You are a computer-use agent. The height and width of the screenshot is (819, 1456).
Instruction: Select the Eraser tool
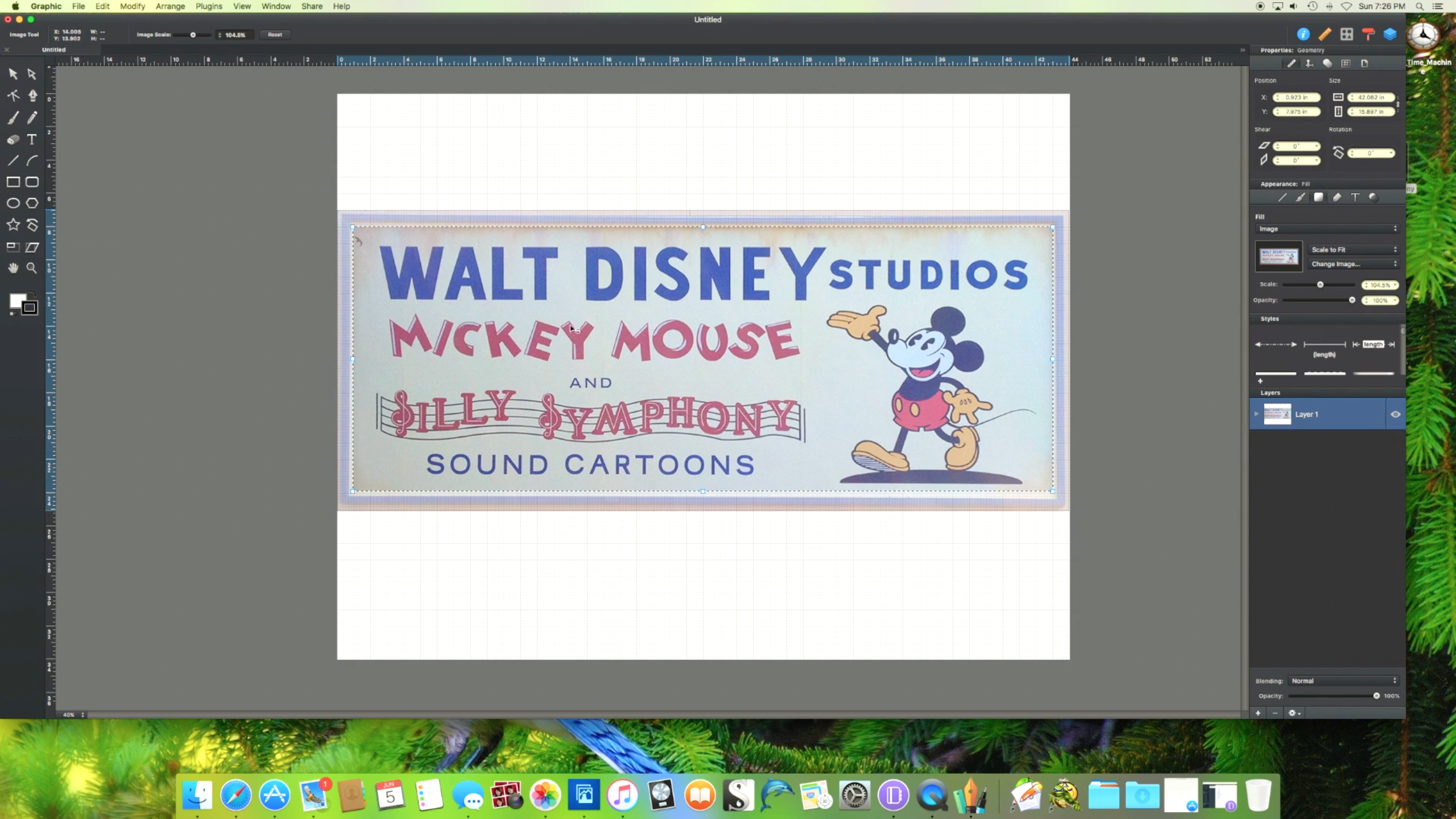13,139
